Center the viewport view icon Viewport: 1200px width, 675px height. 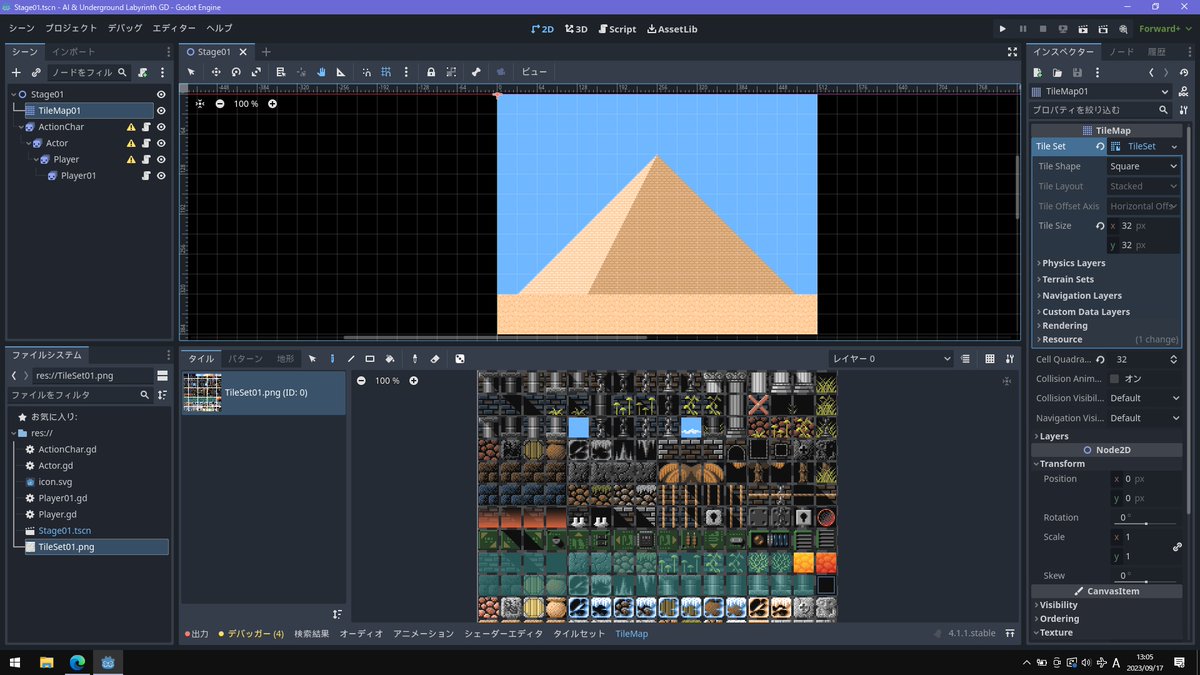200,104
